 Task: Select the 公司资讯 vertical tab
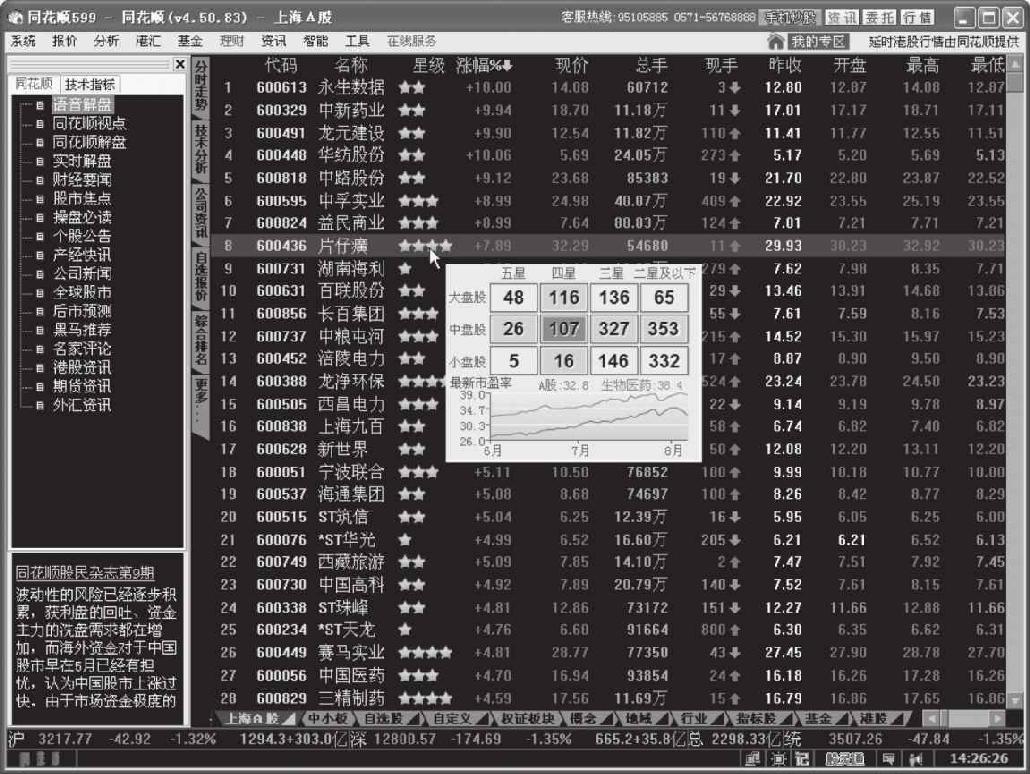pyautogui.click(x=200, y=213)
